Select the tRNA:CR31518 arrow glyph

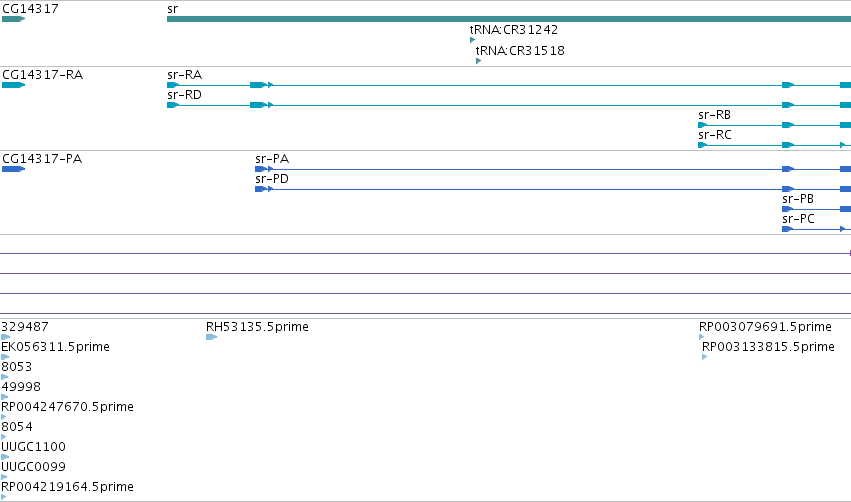[478, 61]
